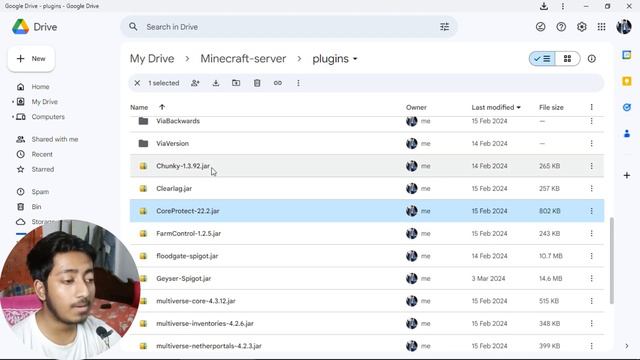Switch to grid layout
Viewport: 640px width, 360px height.
[567, 59]
